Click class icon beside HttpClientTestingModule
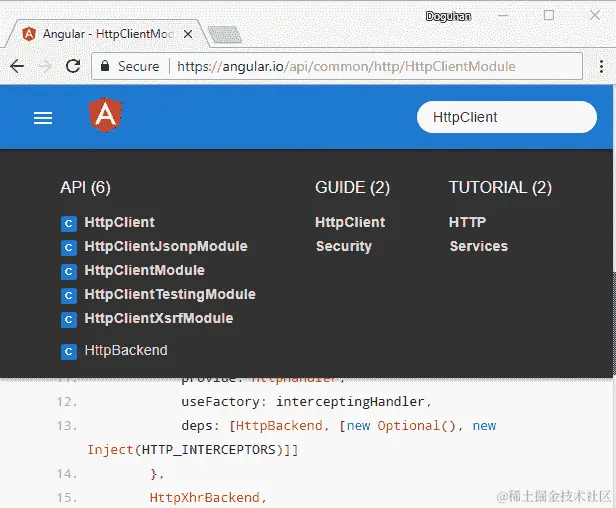Screen dimensions: 616x508 coord(69,295)
